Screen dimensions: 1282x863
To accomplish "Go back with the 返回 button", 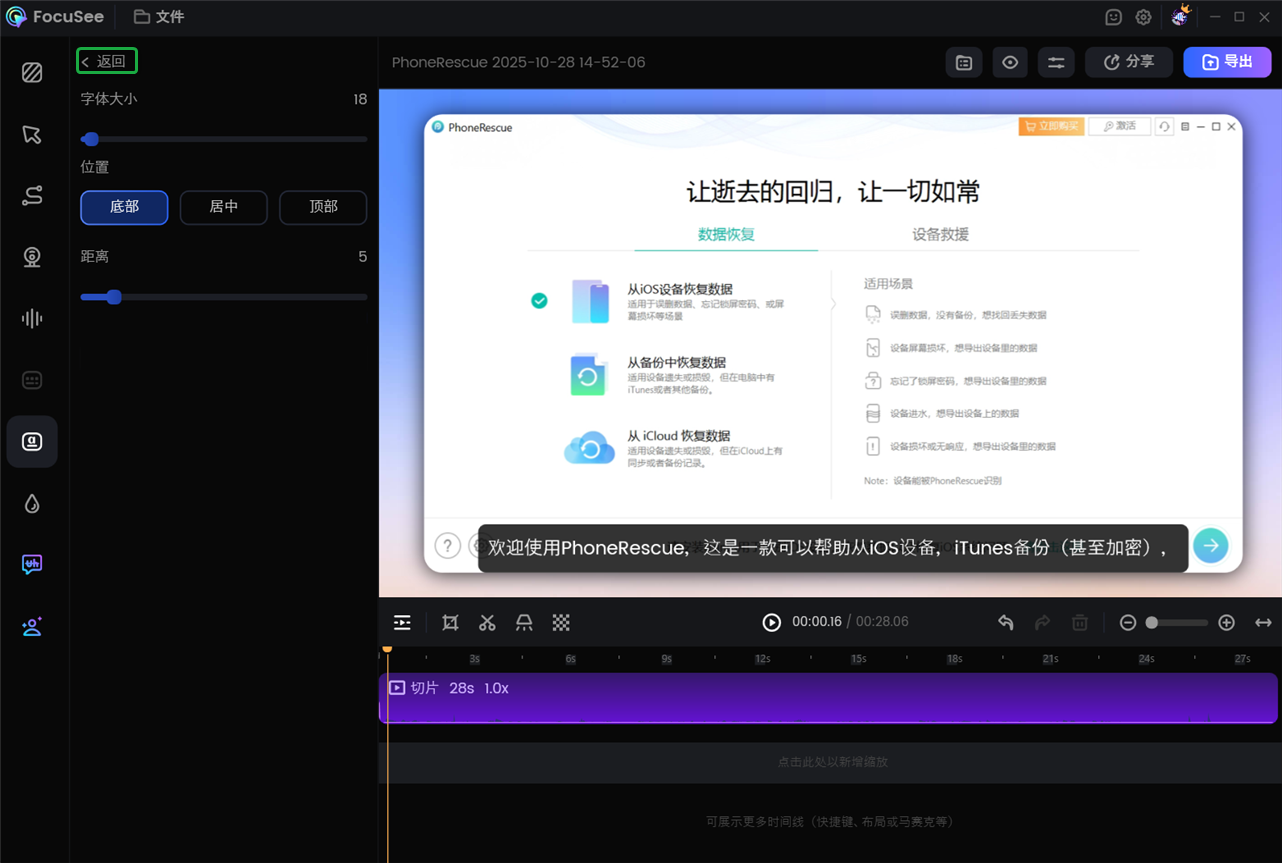I will [x=106, y=61].
